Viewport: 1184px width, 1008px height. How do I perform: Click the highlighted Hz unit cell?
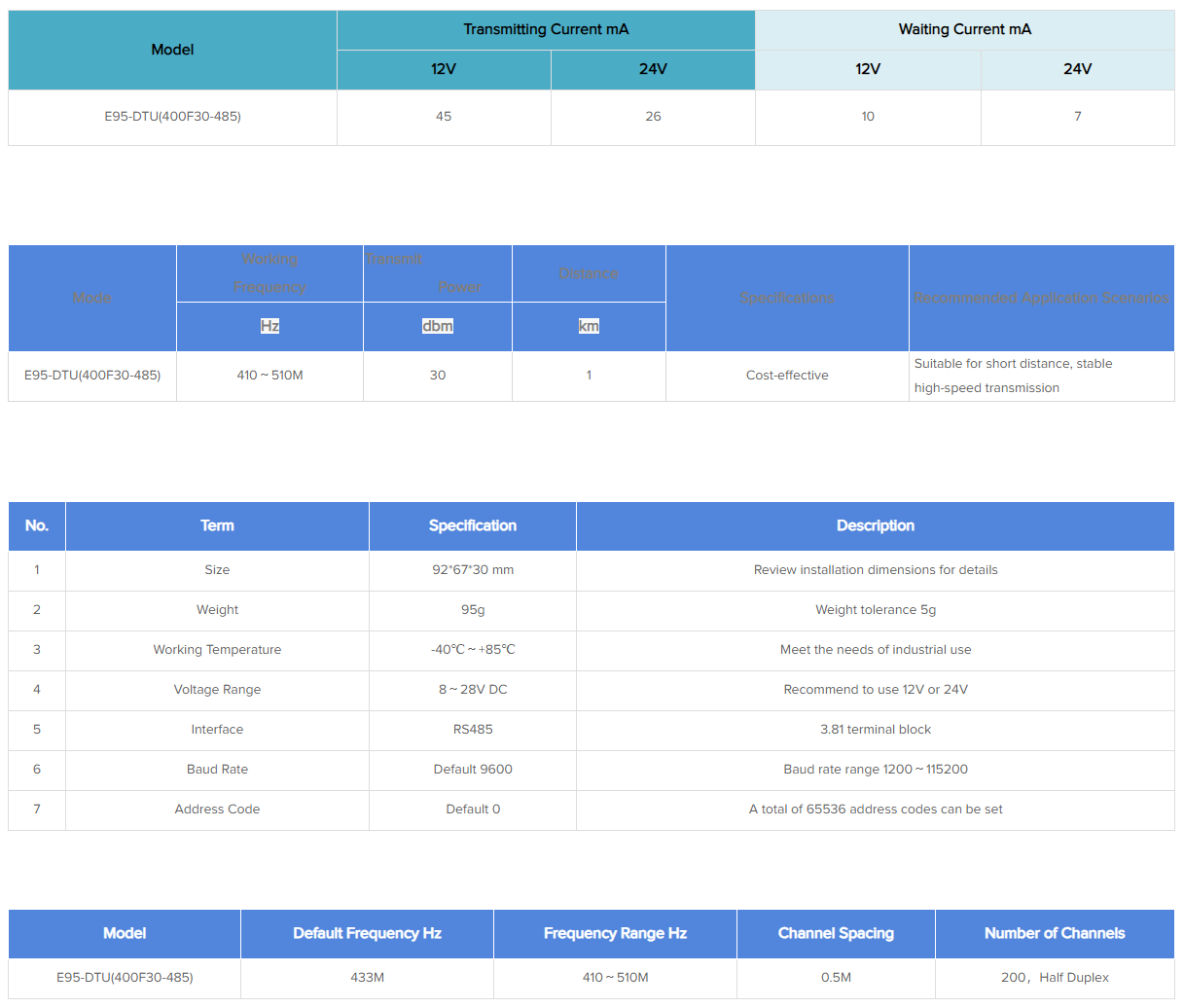coord(269,326)
